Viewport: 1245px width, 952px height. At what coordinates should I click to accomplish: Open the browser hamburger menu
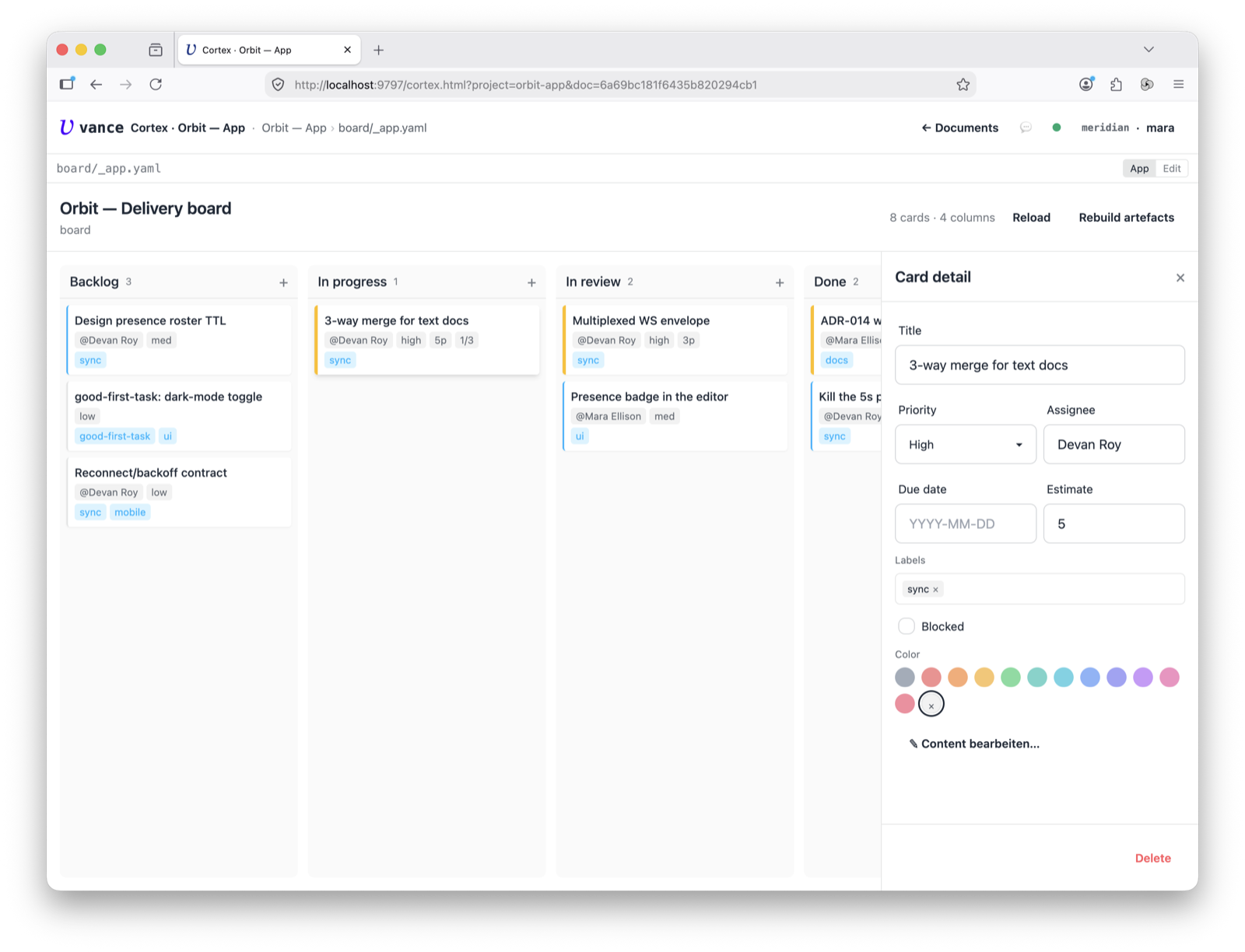(x=1179, y=84)
